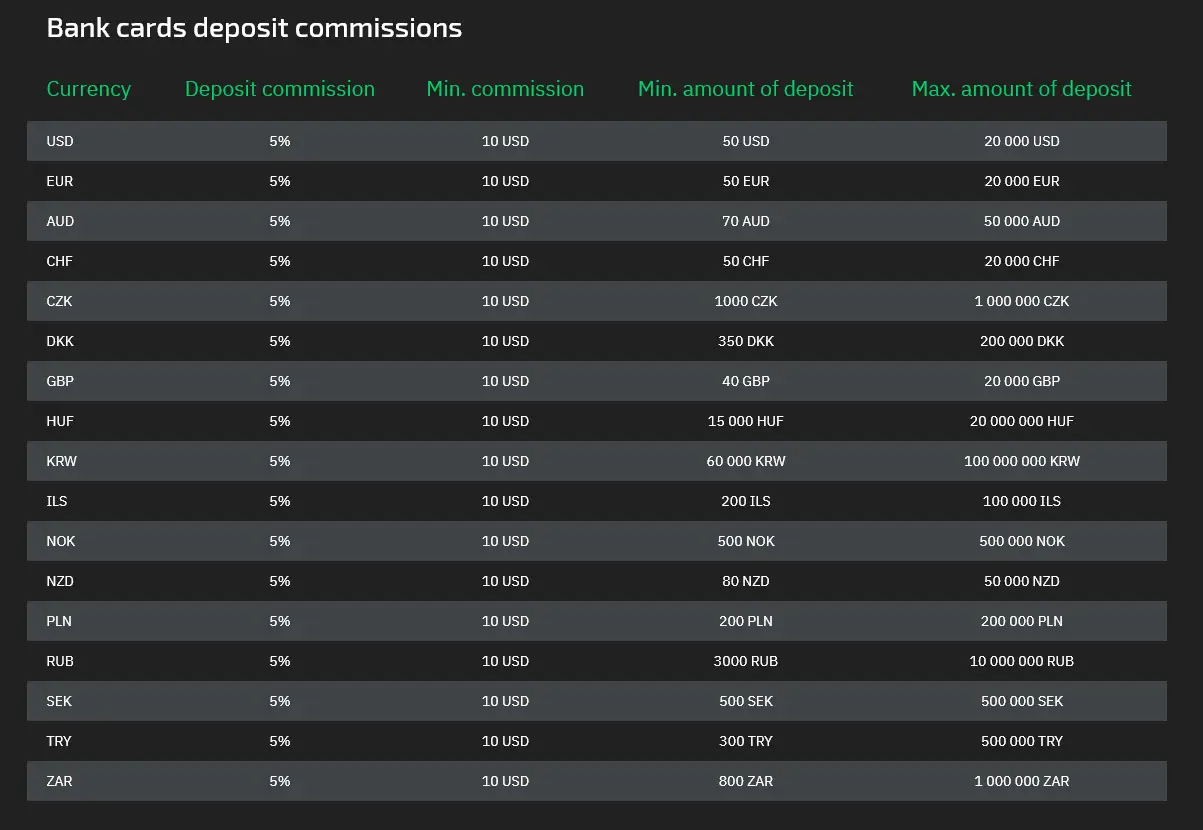Click the 5% commission in USD row
The width and height of the screenshot is (1203, 830).
[280, 141]
